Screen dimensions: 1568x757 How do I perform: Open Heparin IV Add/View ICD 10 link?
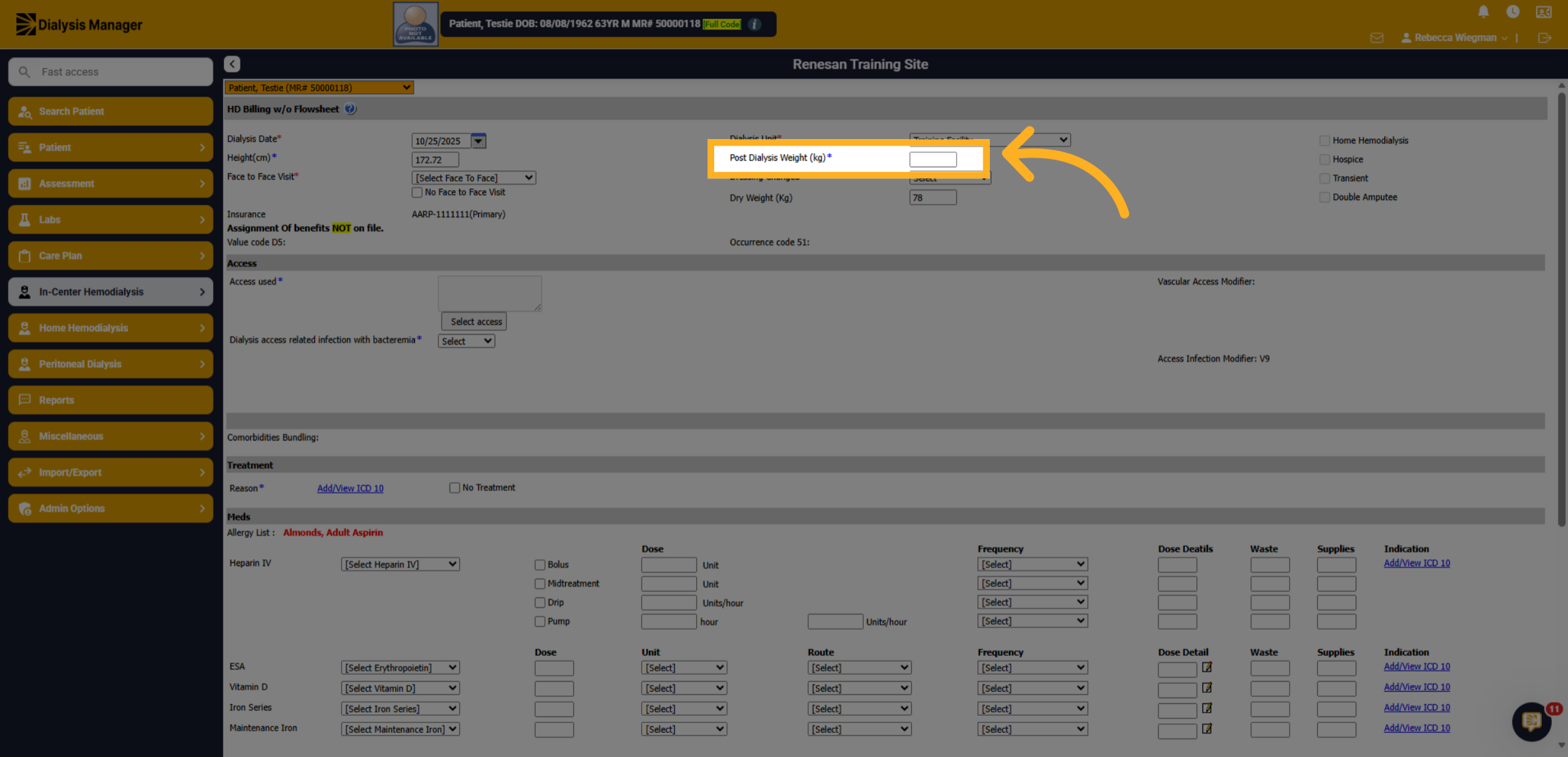point(1417,563)
